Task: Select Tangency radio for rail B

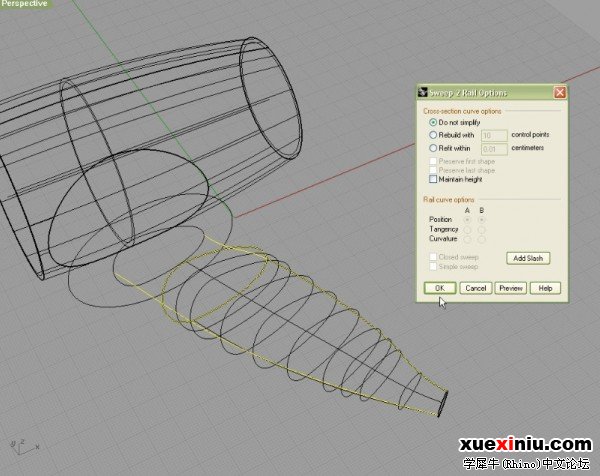Action: [481, 230]
